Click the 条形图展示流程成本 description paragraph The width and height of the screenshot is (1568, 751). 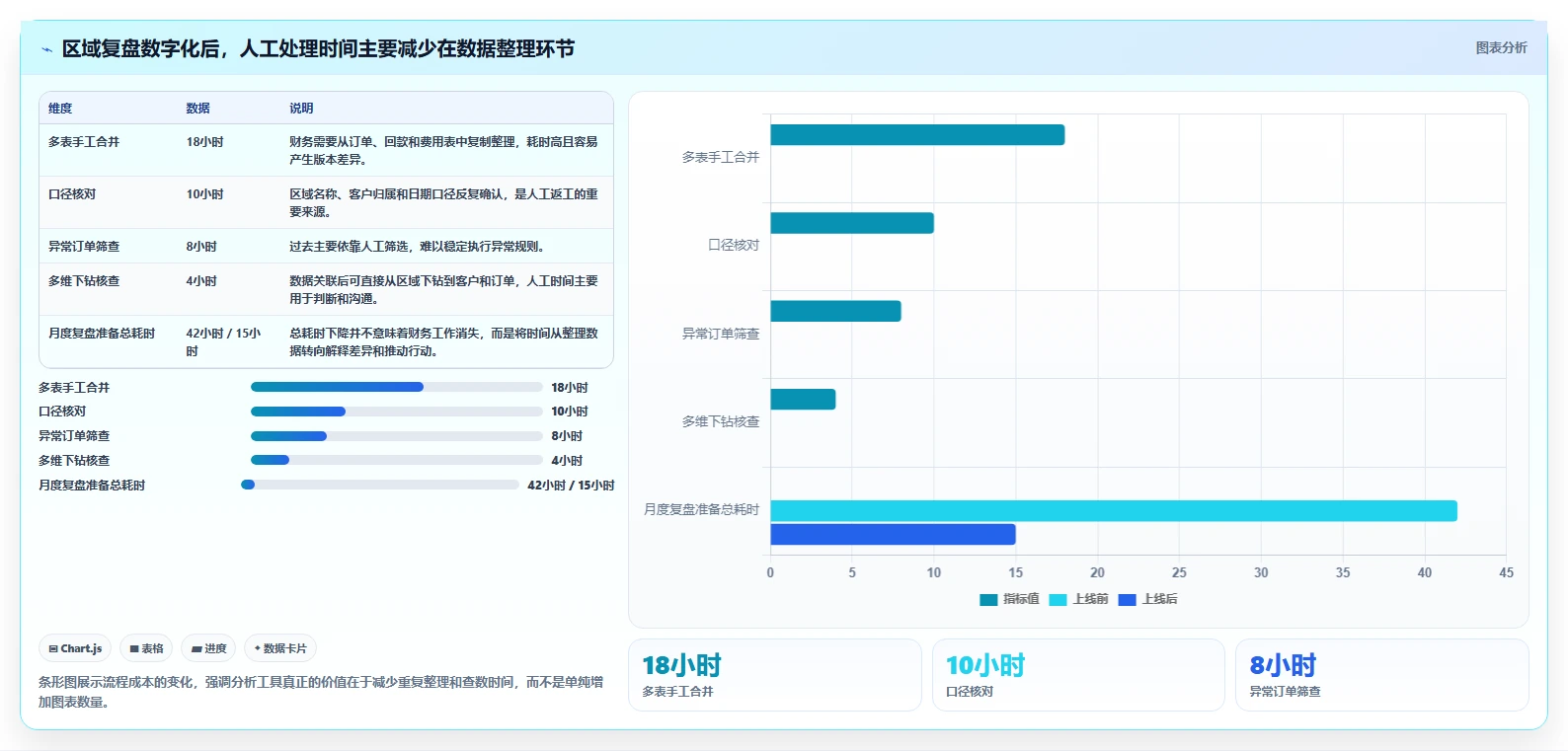(x=321, y=692)
